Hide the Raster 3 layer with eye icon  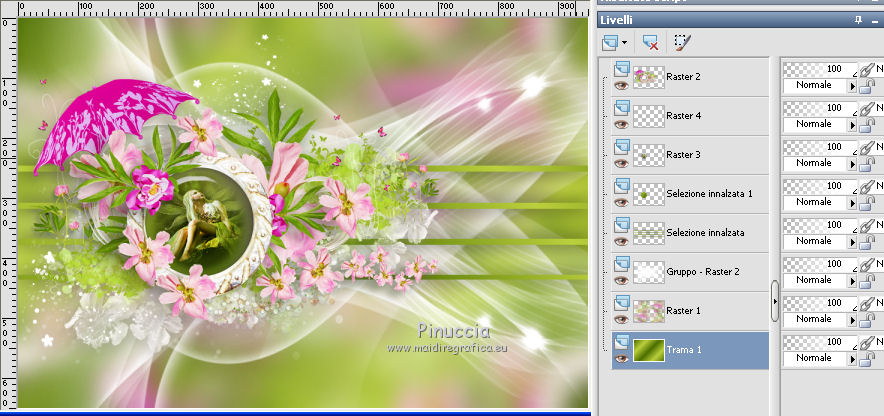click(x=621, y=163)
